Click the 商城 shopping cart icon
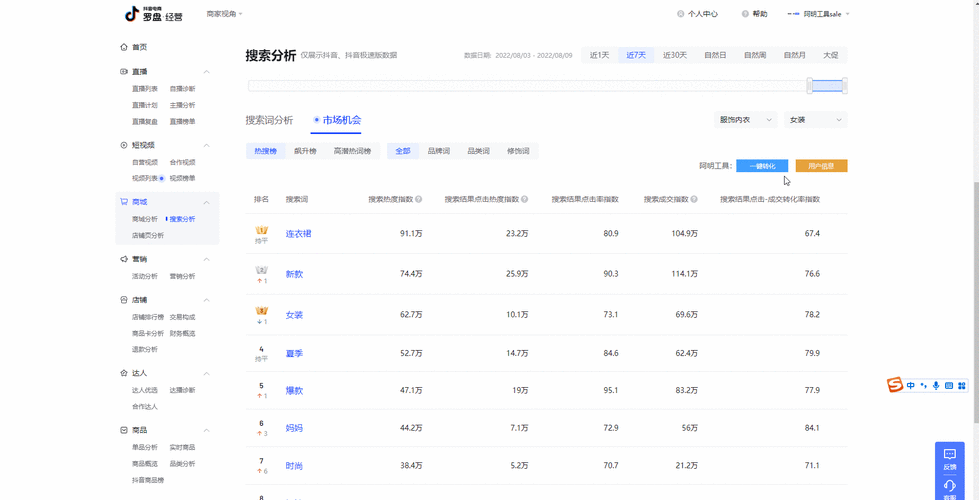Screen dimensions: 979x500 pos(124,202)
